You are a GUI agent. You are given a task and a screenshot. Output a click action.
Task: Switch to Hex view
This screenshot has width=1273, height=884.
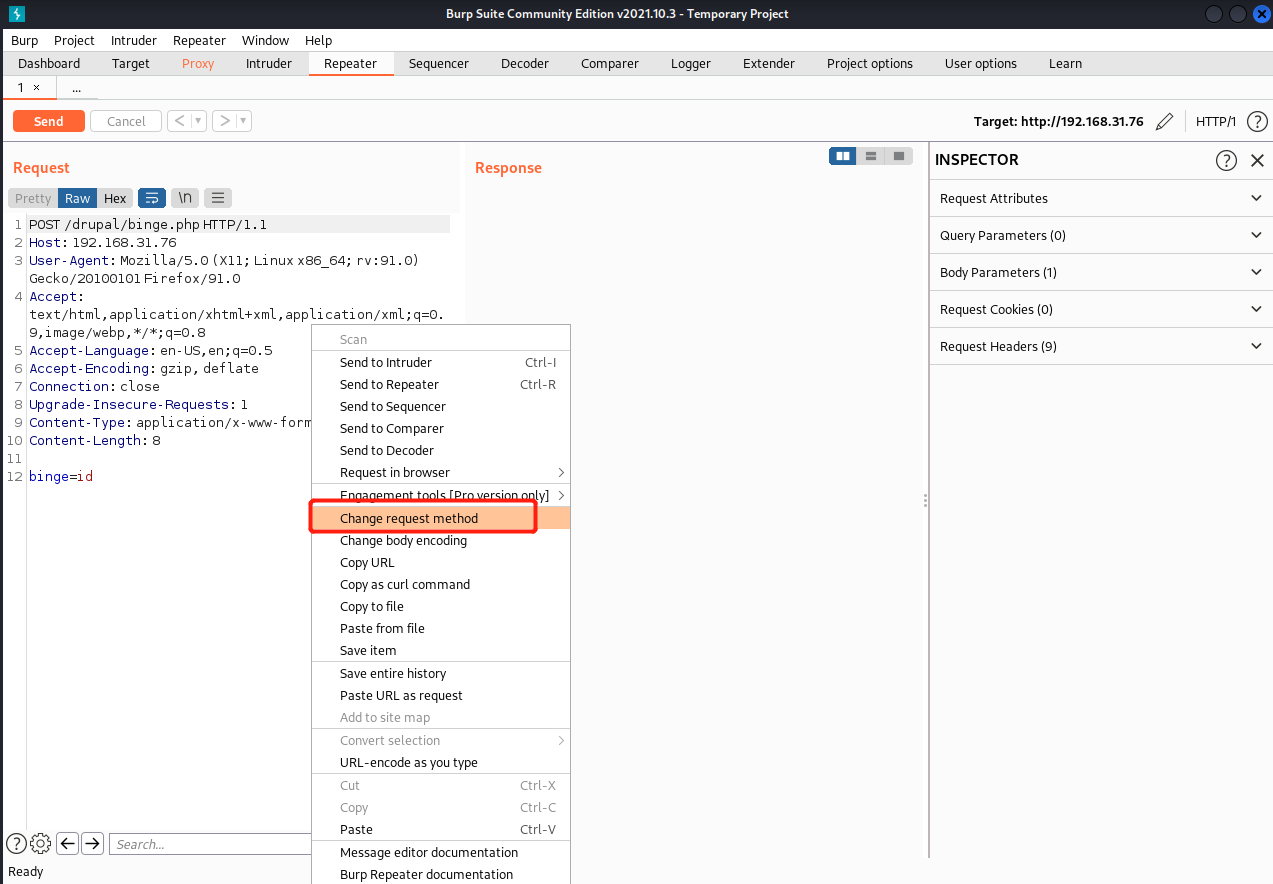[116, 198]
